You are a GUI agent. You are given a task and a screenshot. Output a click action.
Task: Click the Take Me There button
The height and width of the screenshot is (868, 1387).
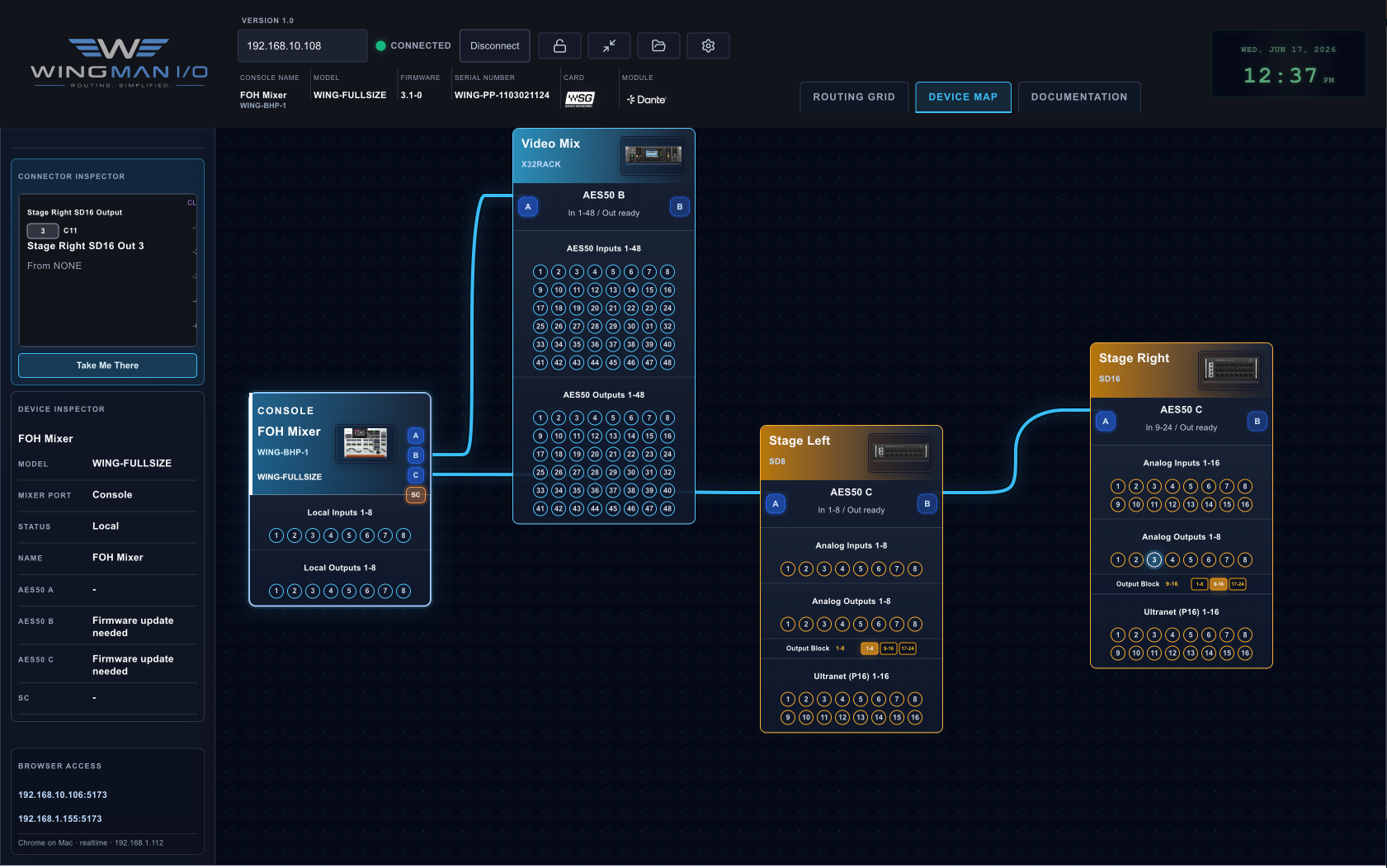107,366
